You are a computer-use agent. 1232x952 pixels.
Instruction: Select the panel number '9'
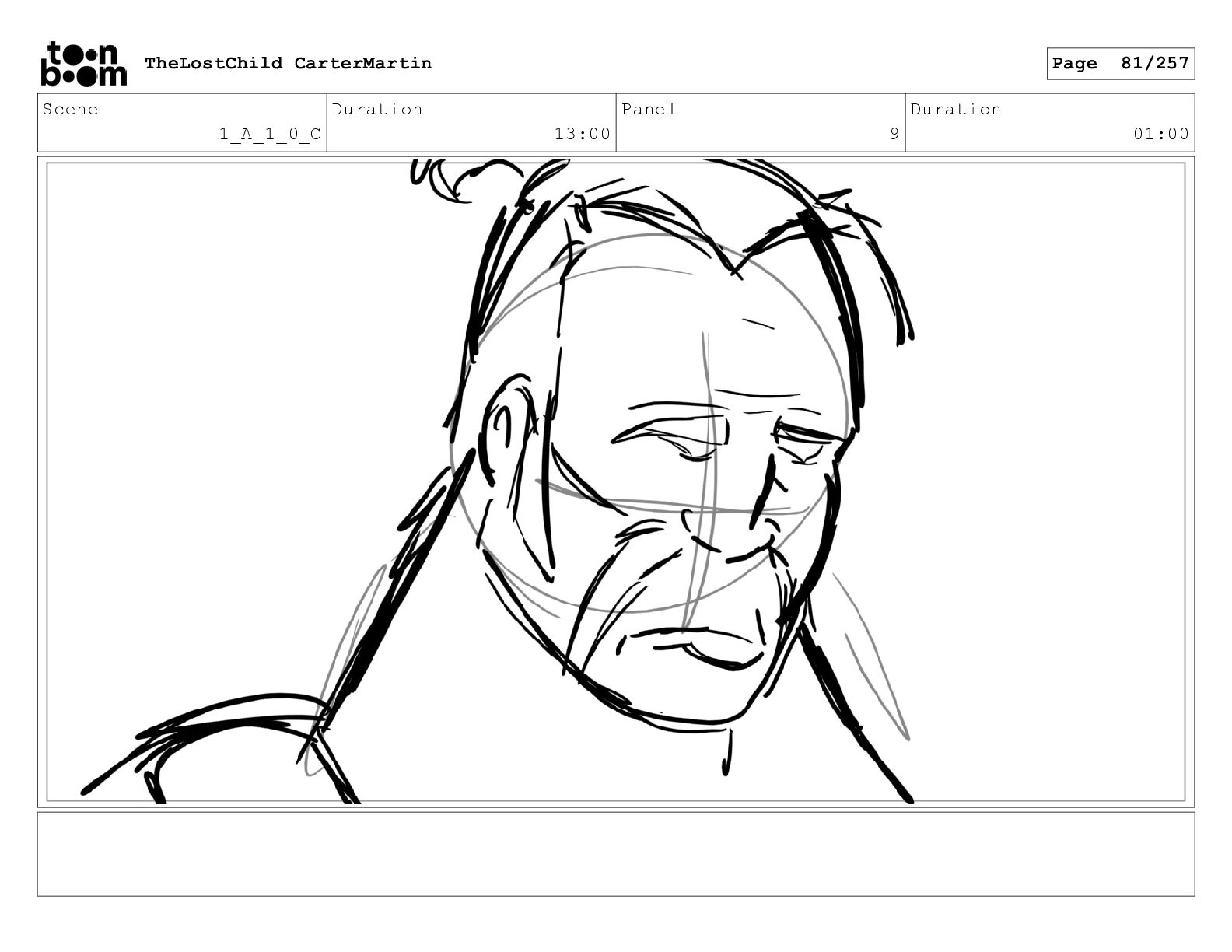tap(894, 134)
